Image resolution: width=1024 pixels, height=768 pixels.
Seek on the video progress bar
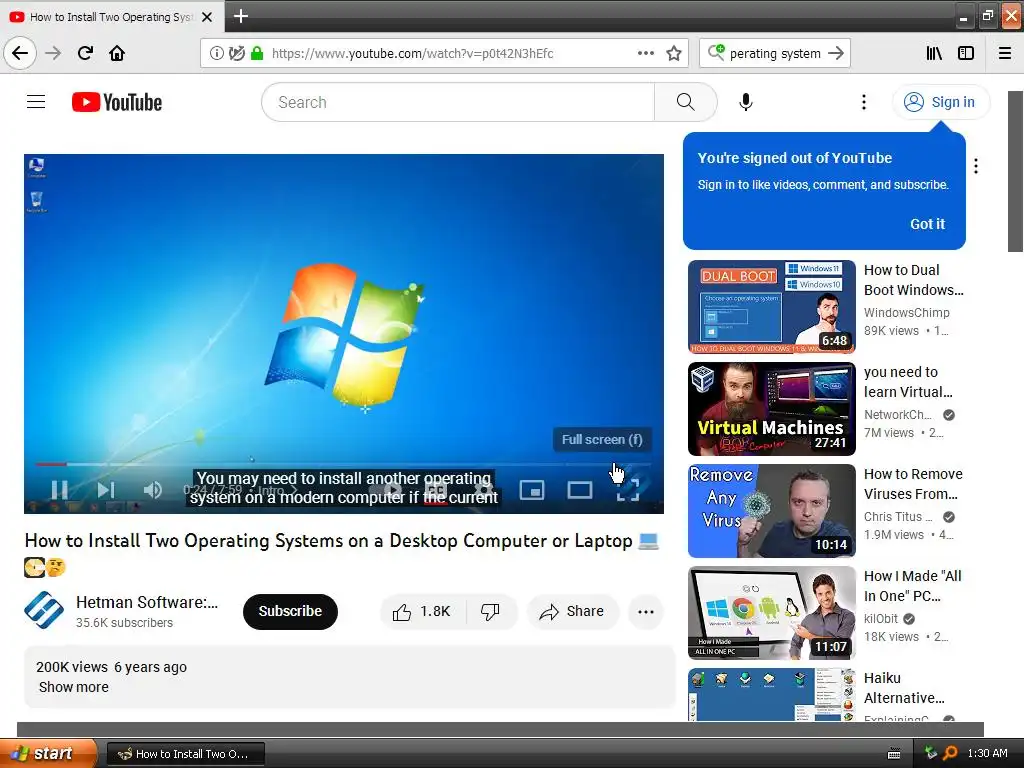344,464
